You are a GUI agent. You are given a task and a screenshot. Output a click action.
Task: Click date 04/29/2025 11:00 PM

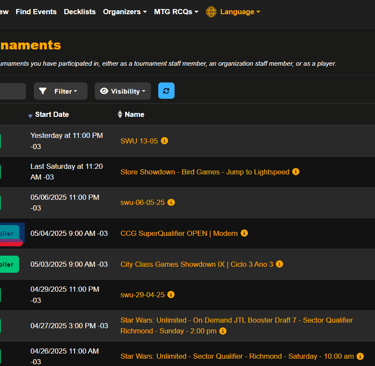pyautogui.click(x=65, y=295)
